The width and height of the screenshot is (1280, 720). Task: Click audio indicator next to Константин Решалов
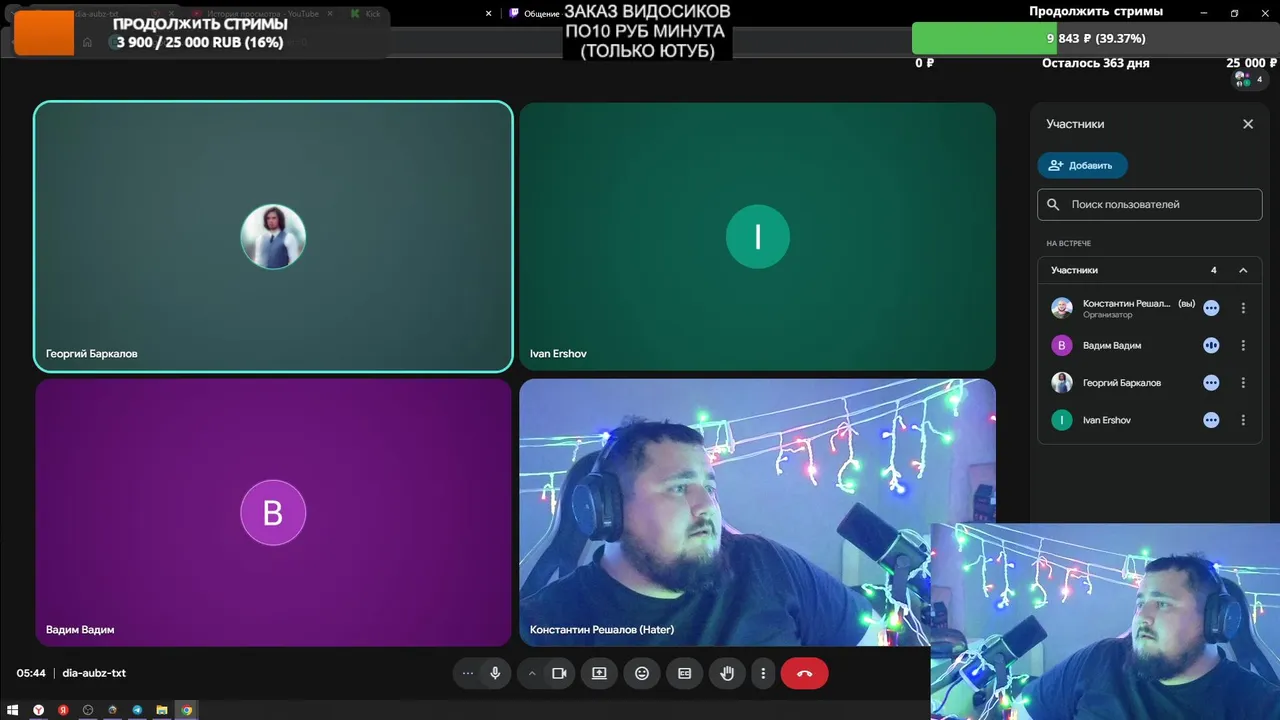1211,308
